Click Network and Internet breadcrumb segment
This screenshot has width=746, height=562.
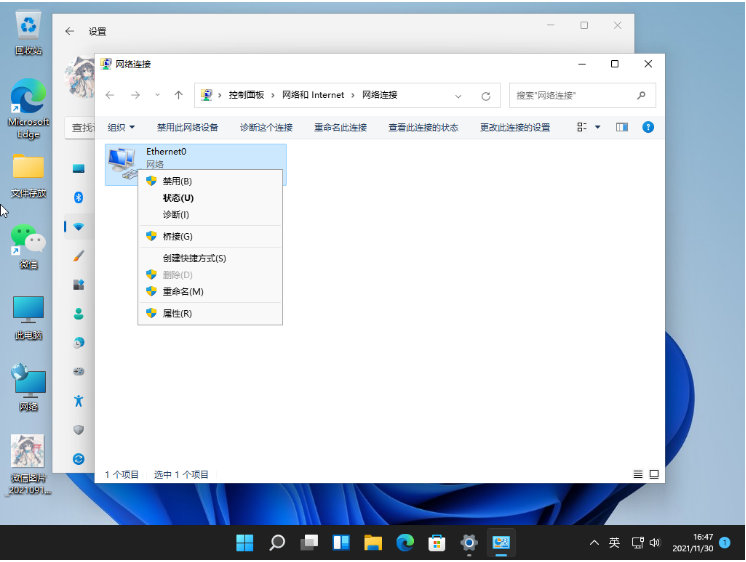click(313, 95)
